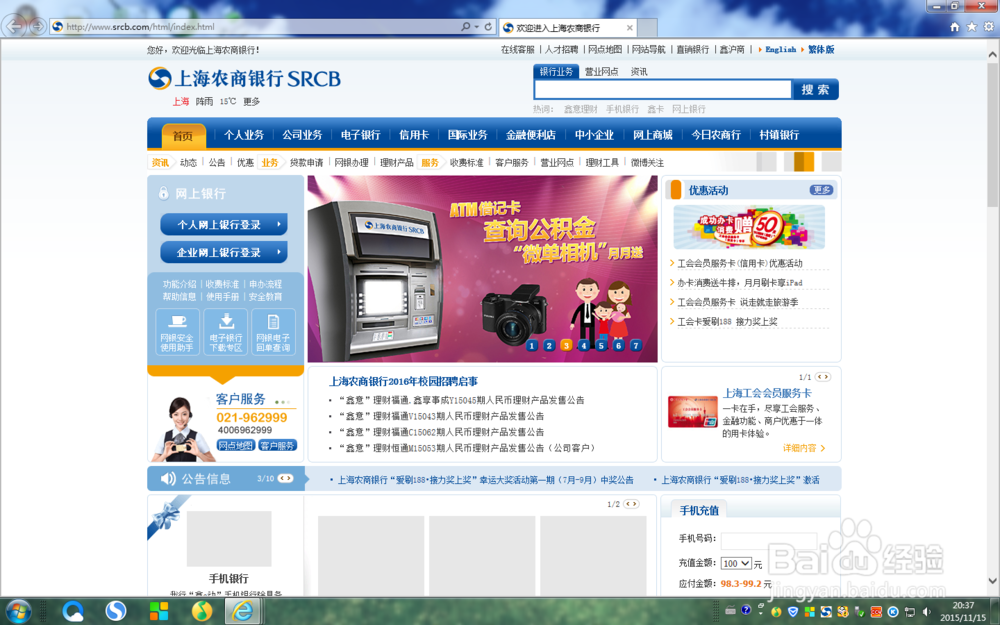Select the 银行业务 search tab
Screen dimensions: 1000x625
pos(556,71)
